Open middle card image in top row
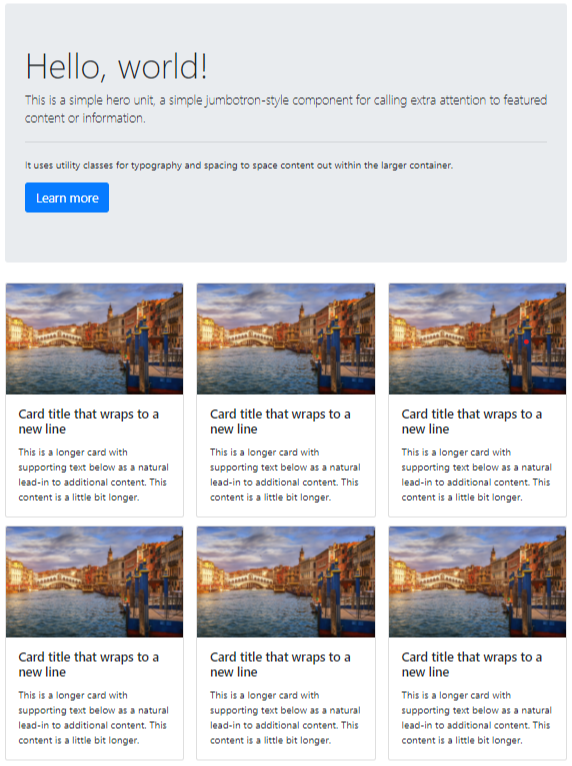The width and height of the screenshot is (572, 766). [x=286, y=339]
